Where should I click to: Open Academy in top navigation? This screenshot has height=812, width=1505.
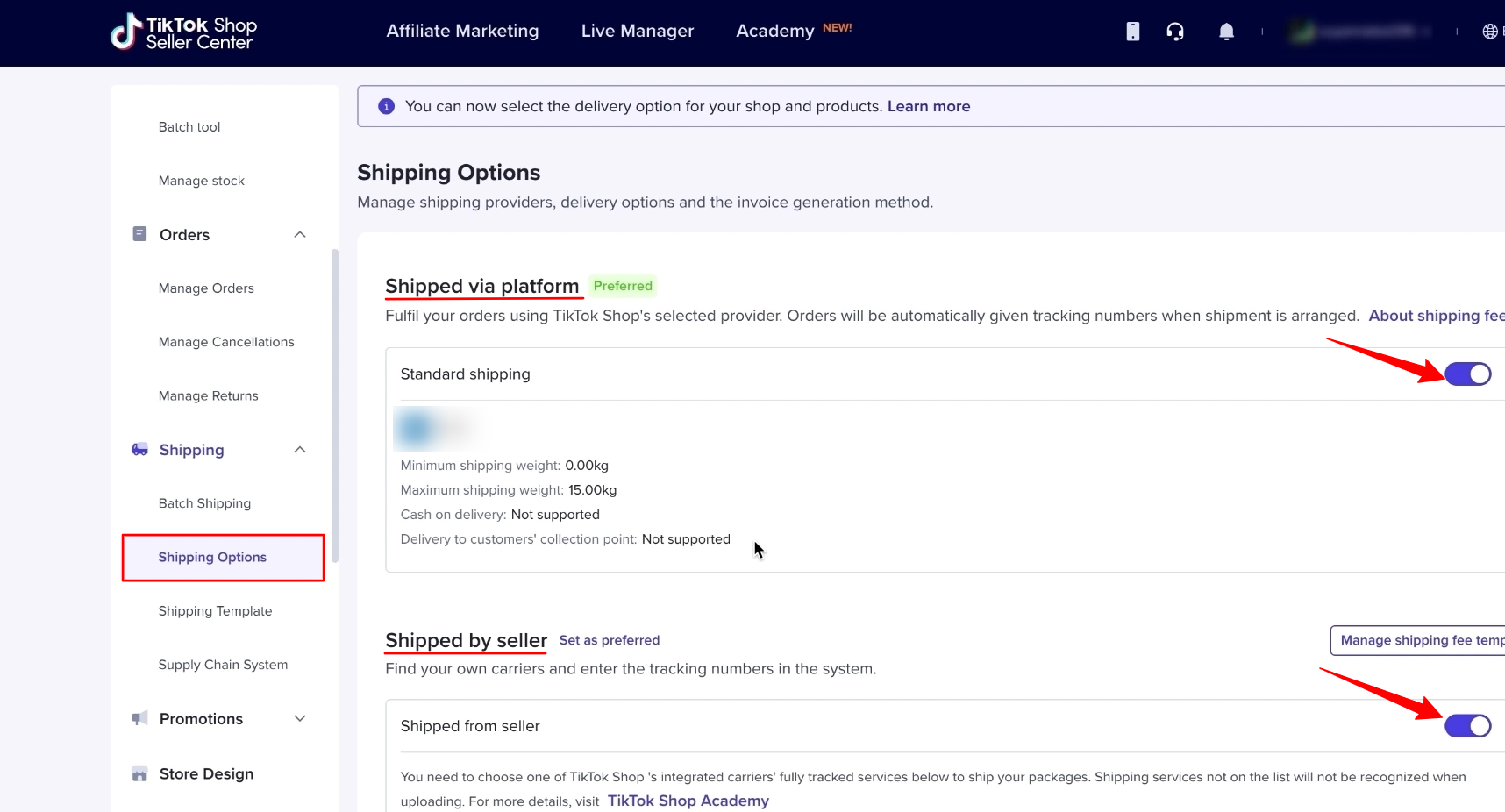pyautogui.click(x=775, y=31)
